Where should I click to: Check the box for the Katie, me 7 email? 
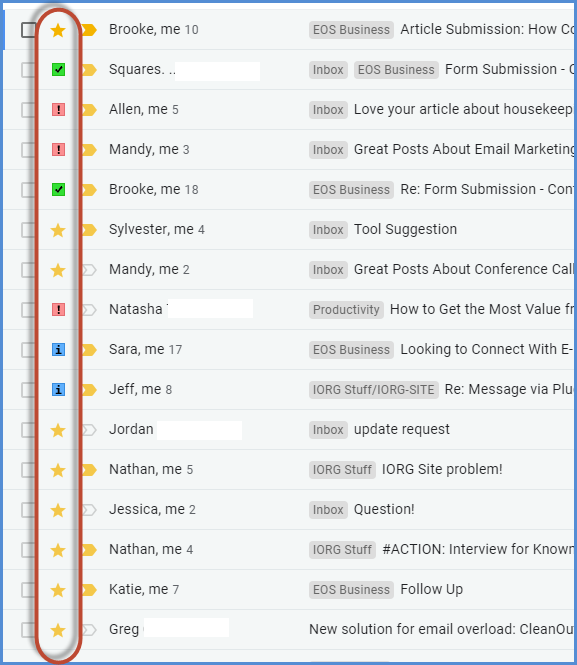[x=28, y=590]
